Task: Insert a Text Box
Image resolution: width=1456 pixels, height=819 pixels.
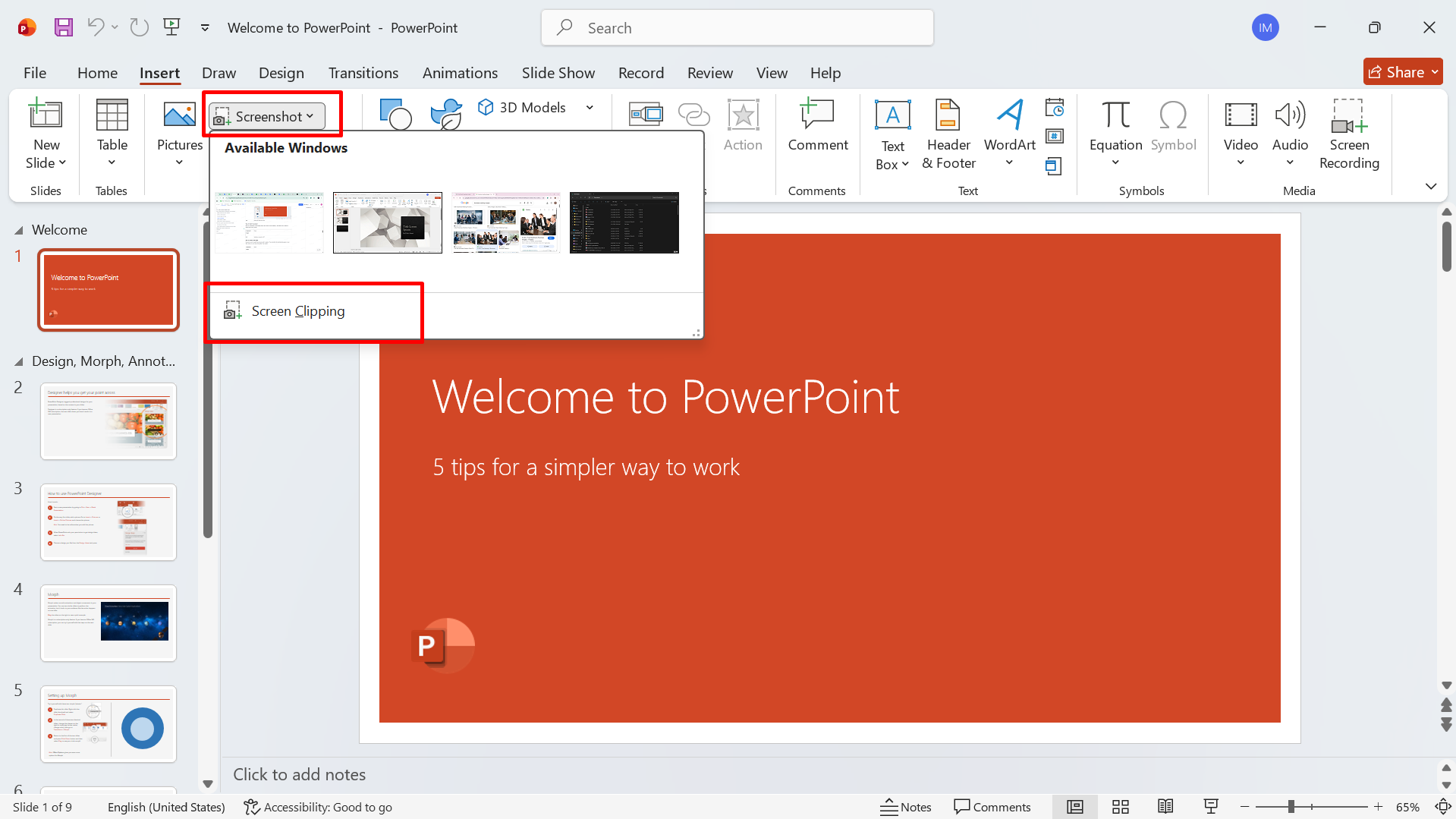Action: [892, 135]
